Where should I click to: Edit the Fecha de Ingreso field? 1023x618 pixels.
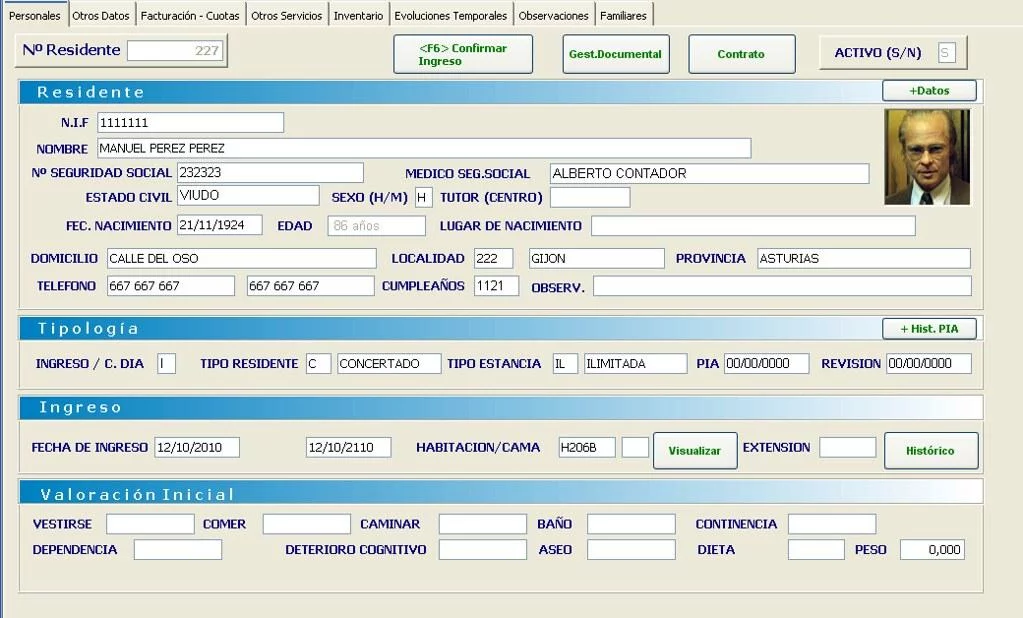197,447
